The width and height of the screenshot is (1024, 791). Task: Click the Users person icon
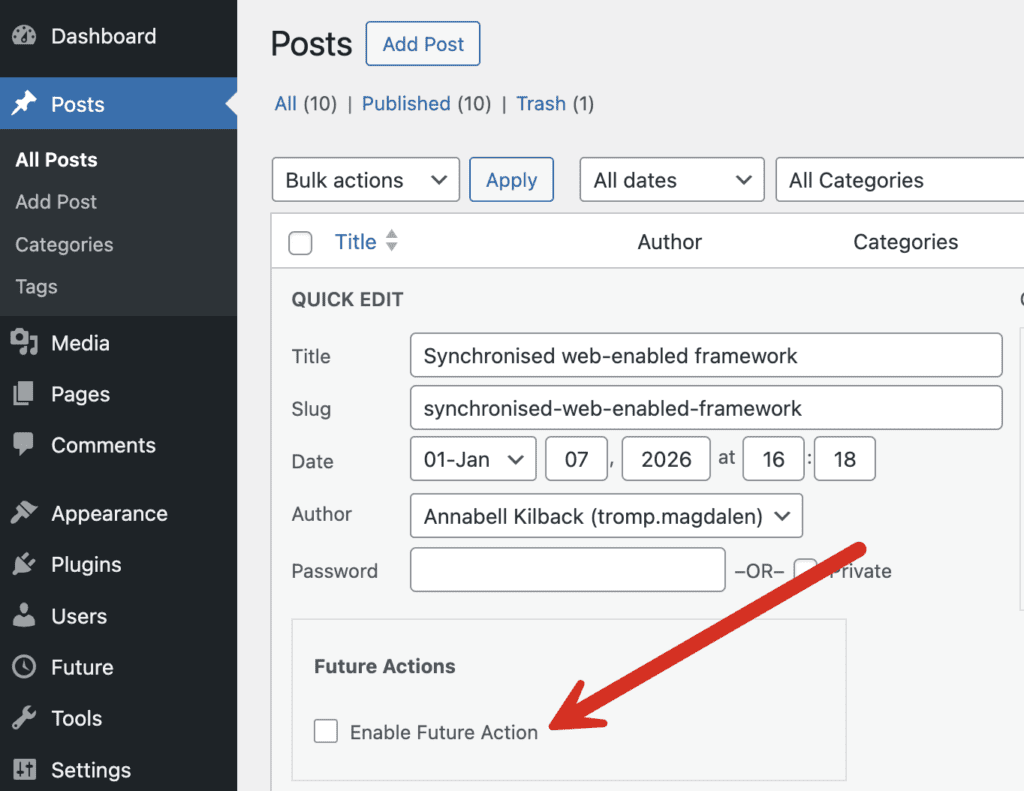point(24,616)
